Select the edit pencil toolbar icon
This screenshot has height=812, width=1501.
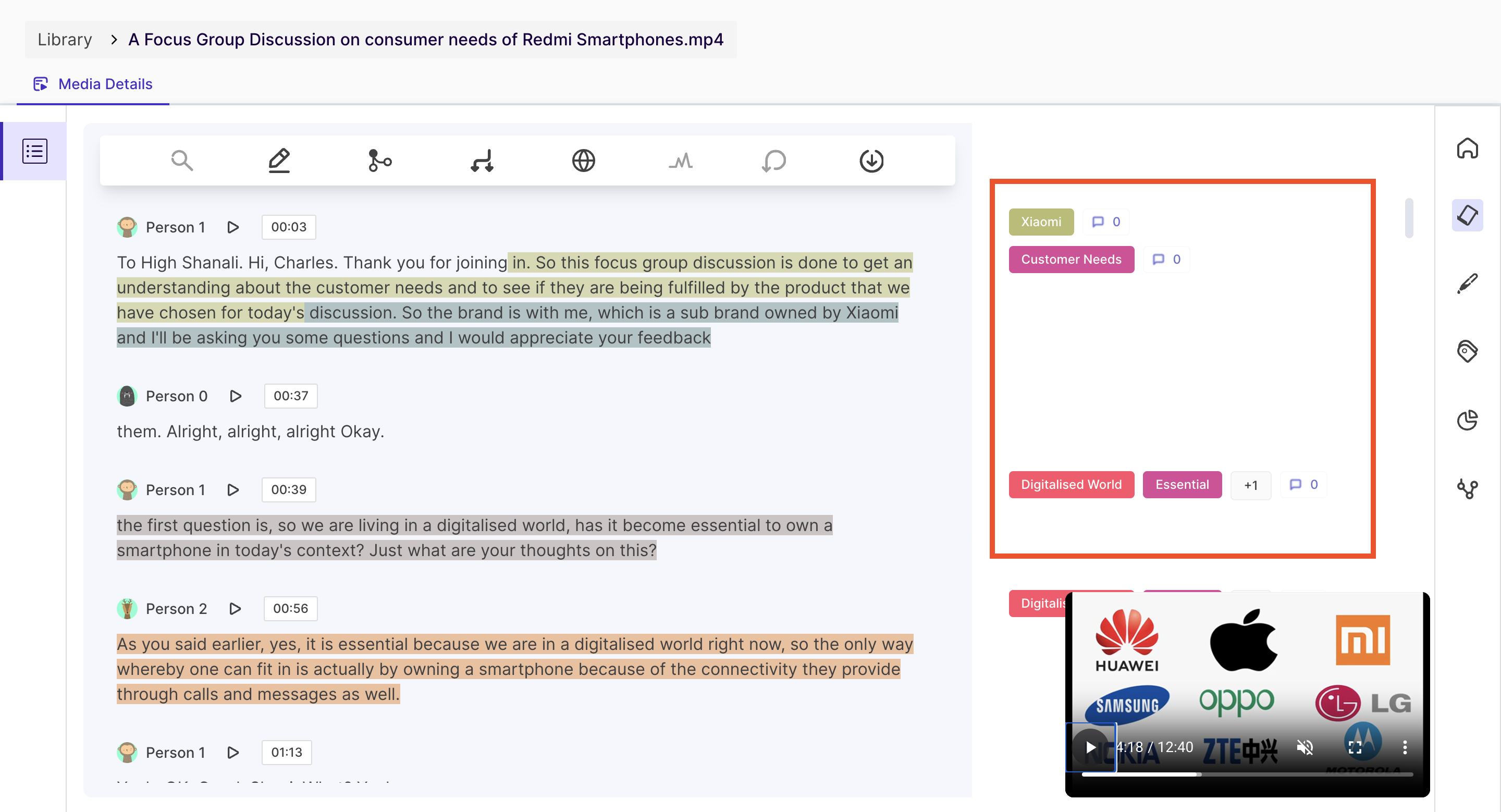279,160
